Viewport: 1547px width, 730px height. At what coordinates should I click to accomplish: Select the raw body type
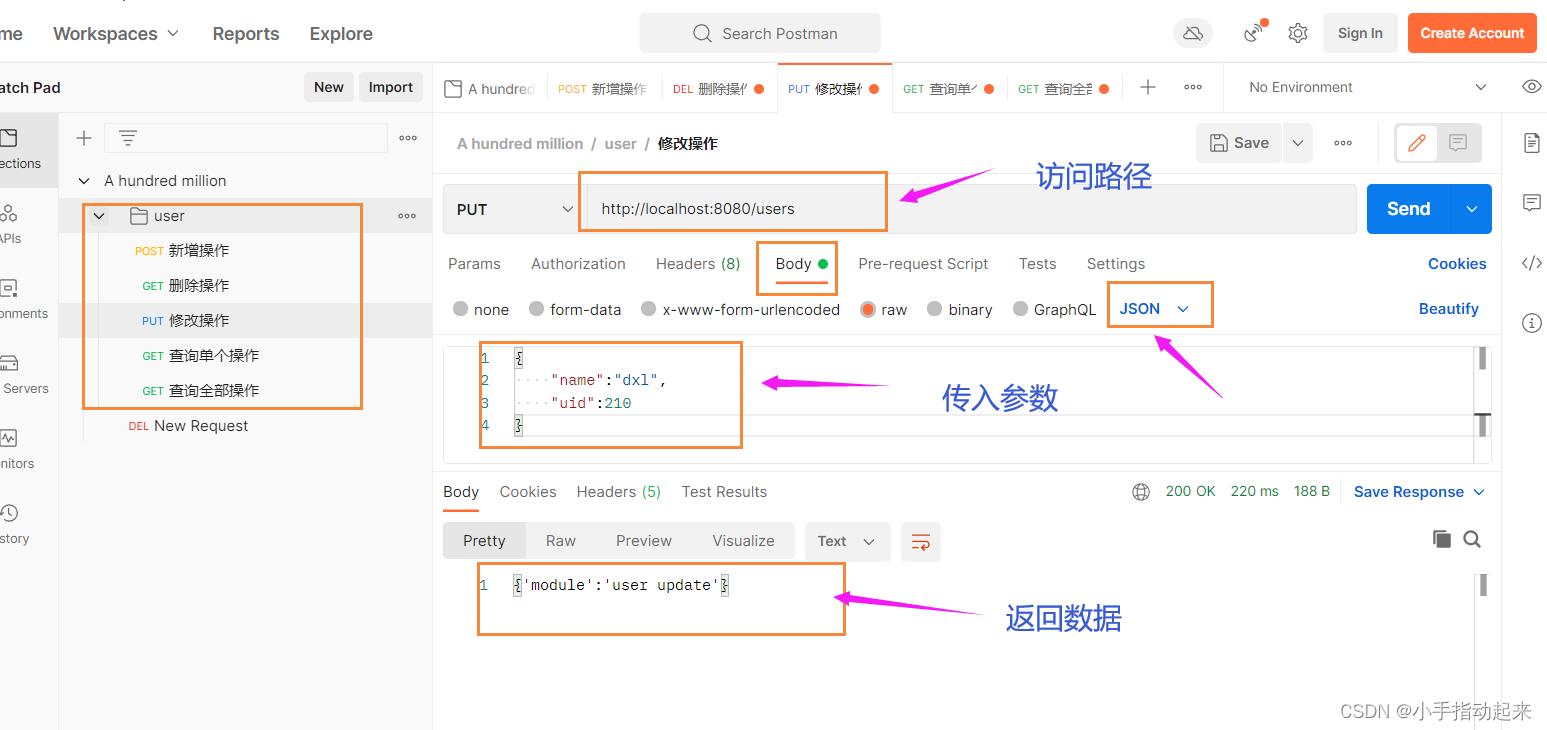[x=884, y=309]
